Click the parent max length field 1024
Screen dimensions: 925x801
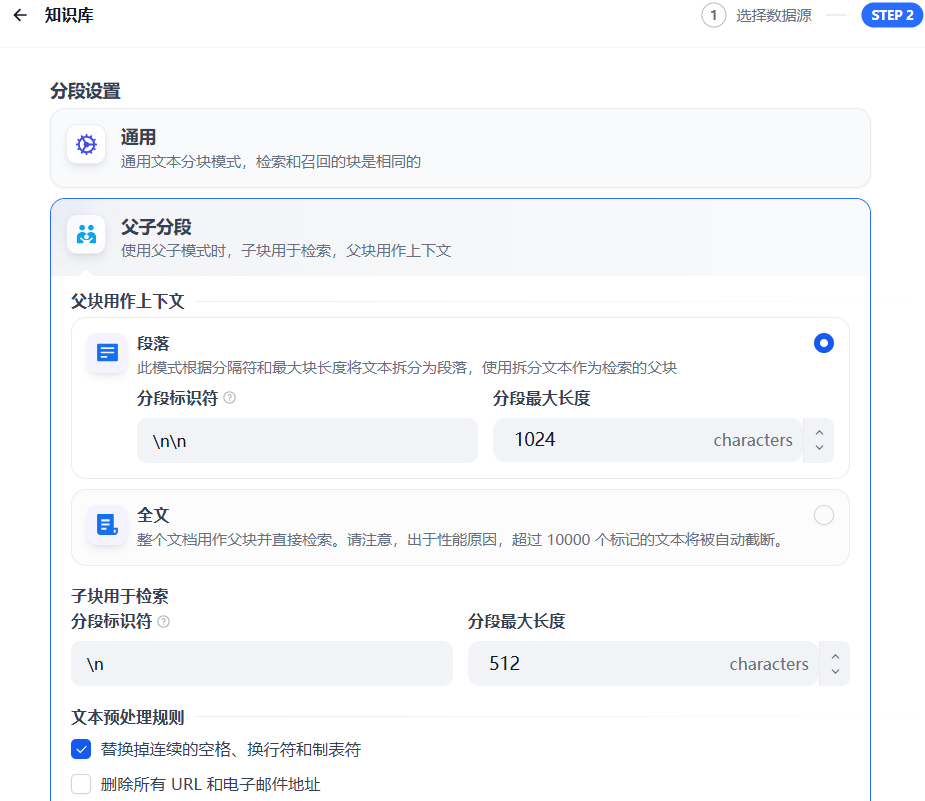pos(648,440)
